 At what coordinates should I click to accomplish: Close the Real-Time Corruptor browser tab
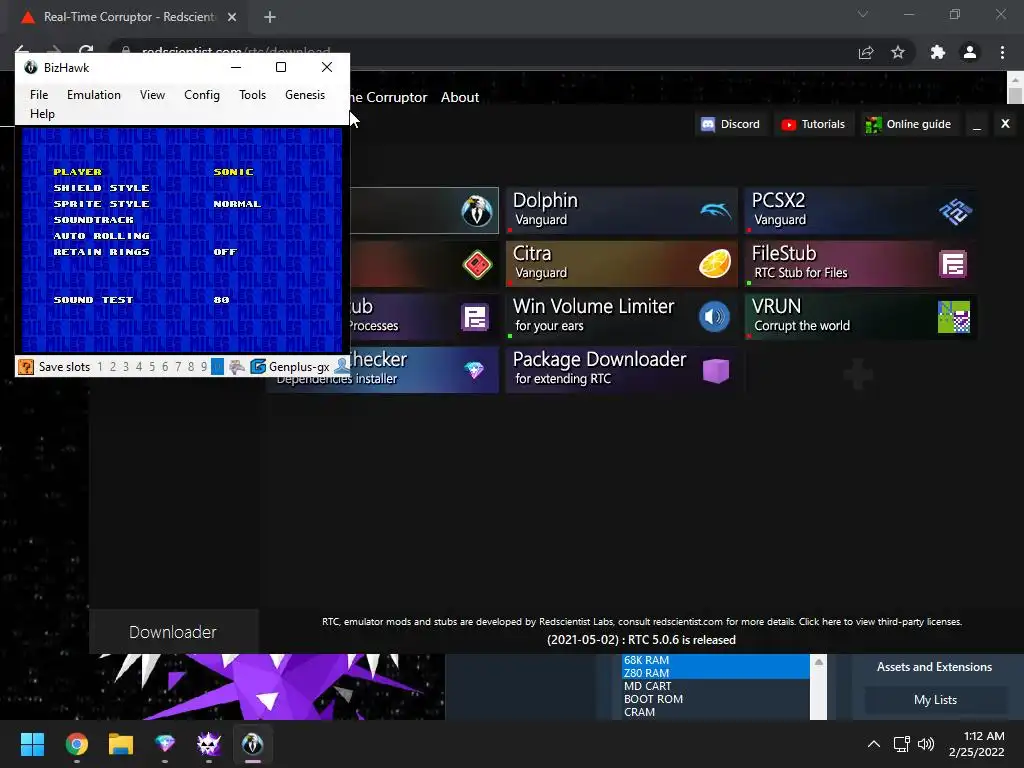coord(232,17)
